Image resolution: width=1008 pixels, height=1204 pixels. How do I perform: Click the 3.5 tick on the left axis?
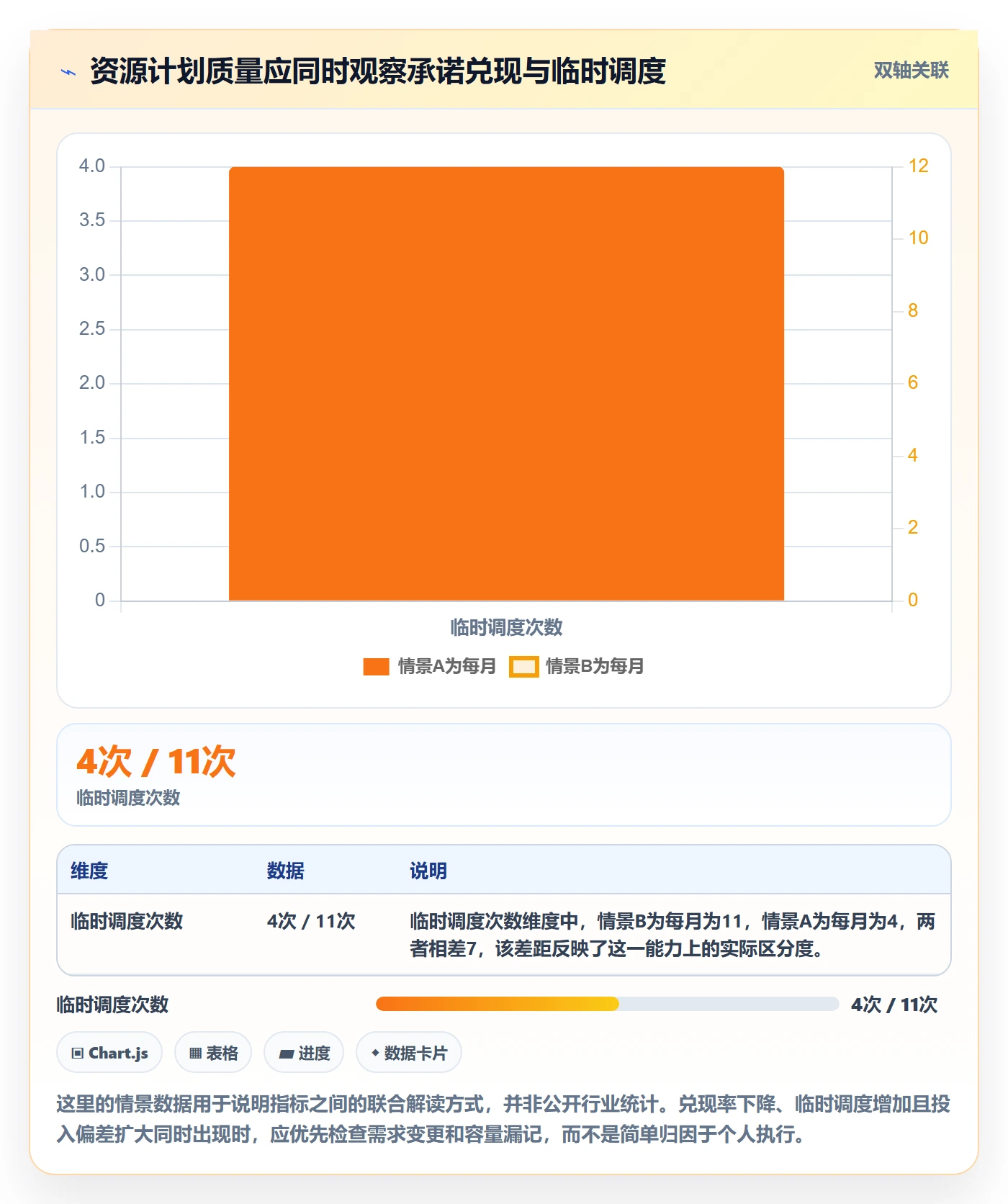(92, 220)
